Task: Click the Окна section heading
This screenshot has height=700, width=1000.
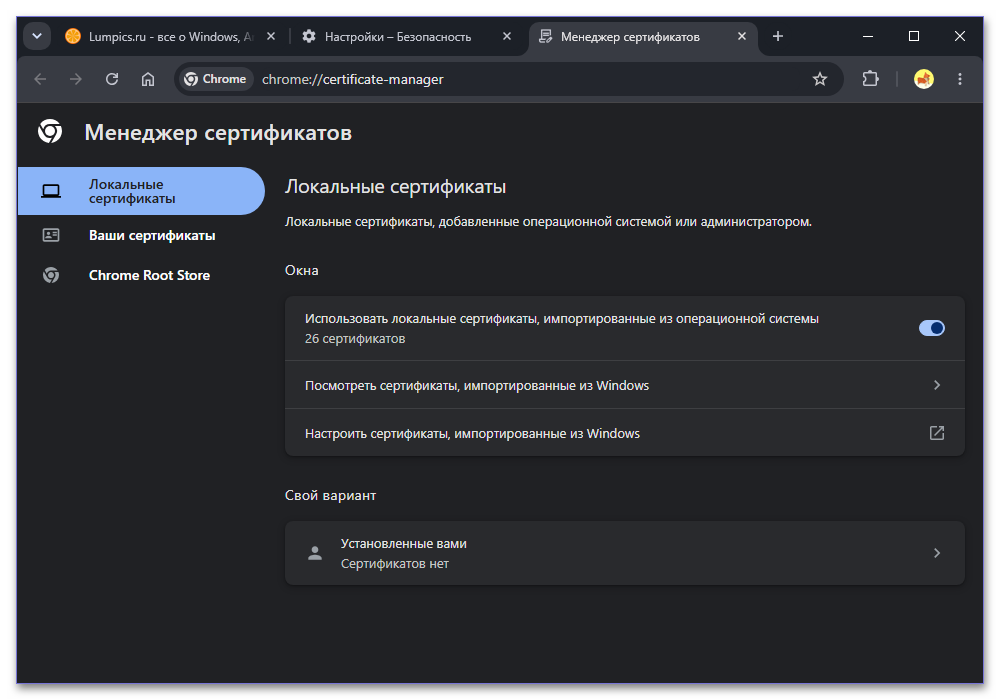Action: pos(302,270)
